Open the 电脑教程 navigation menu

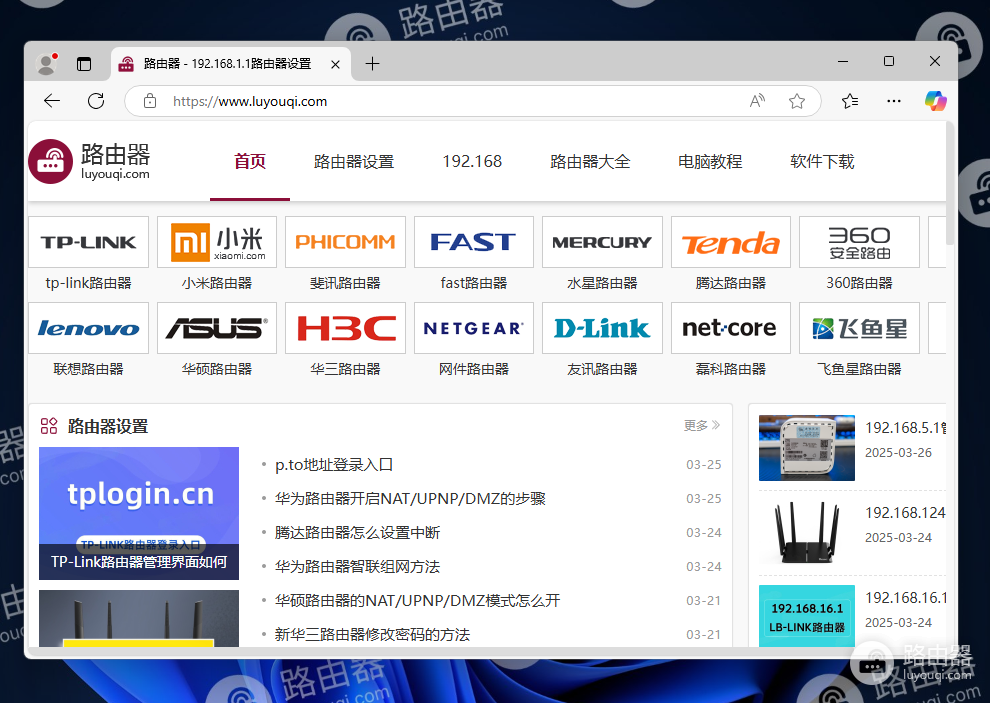coord(710,162)
